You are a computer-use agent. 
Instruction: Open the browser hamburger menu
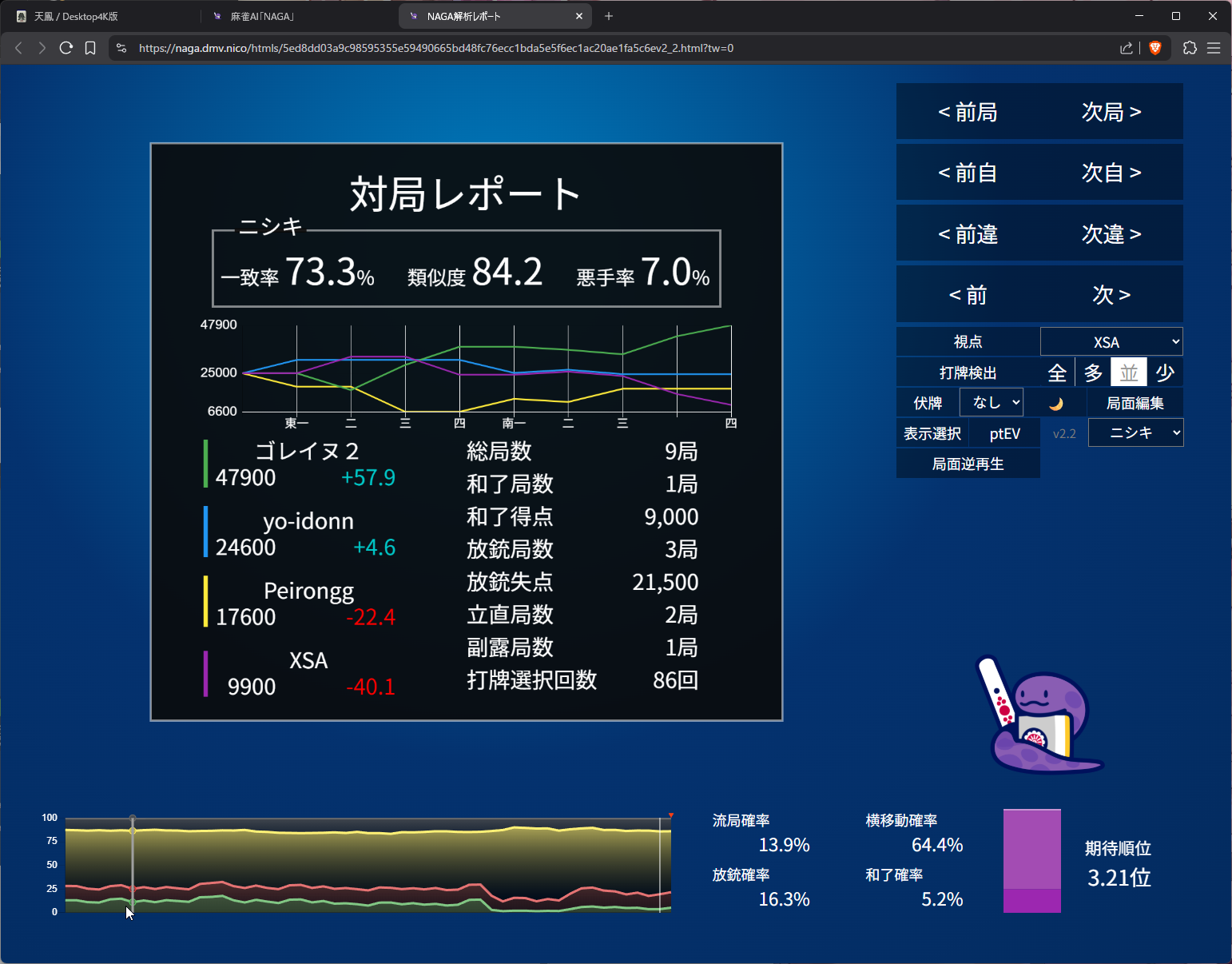pyautogui.click(x=1214, y=48)
